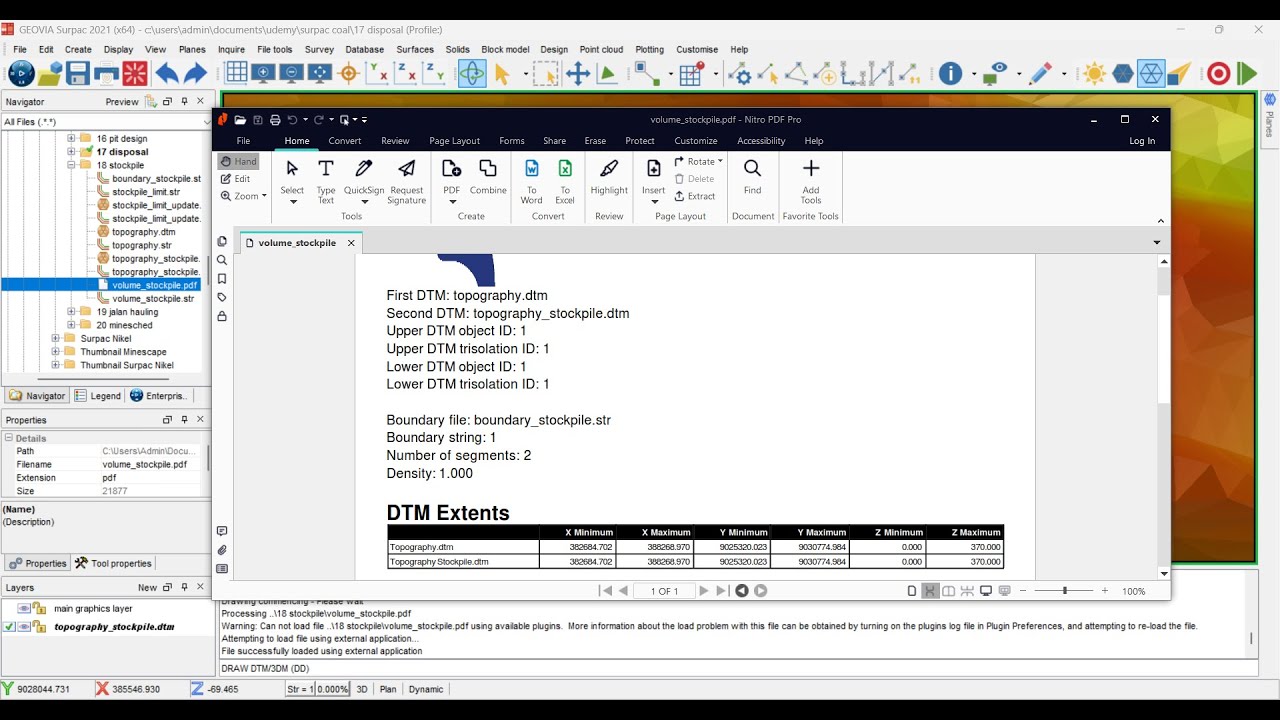Click New in the Layers panel

(147, 588)
